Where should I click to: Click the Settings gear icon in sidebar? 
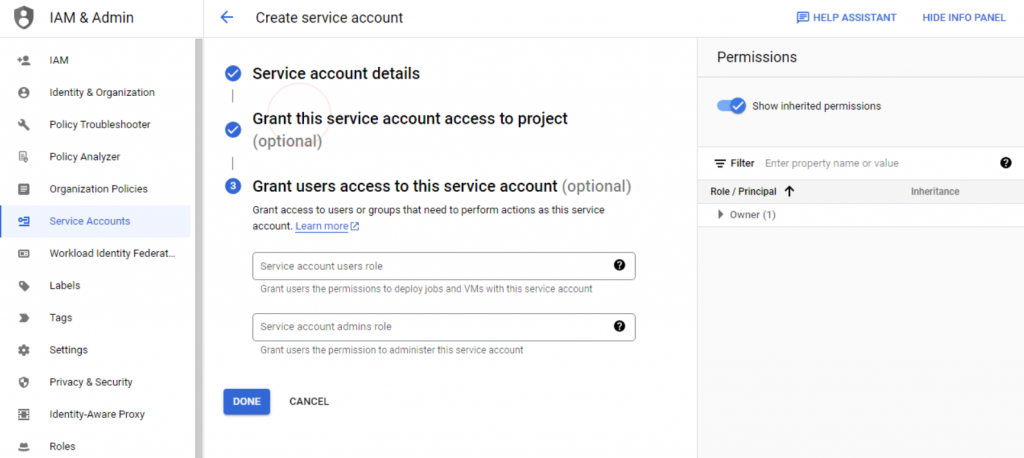(24, 350)
